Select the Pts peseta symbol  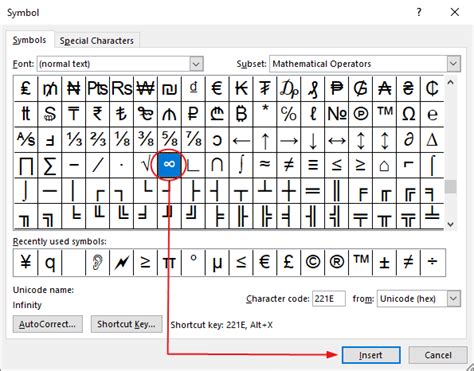click(97, 89)
